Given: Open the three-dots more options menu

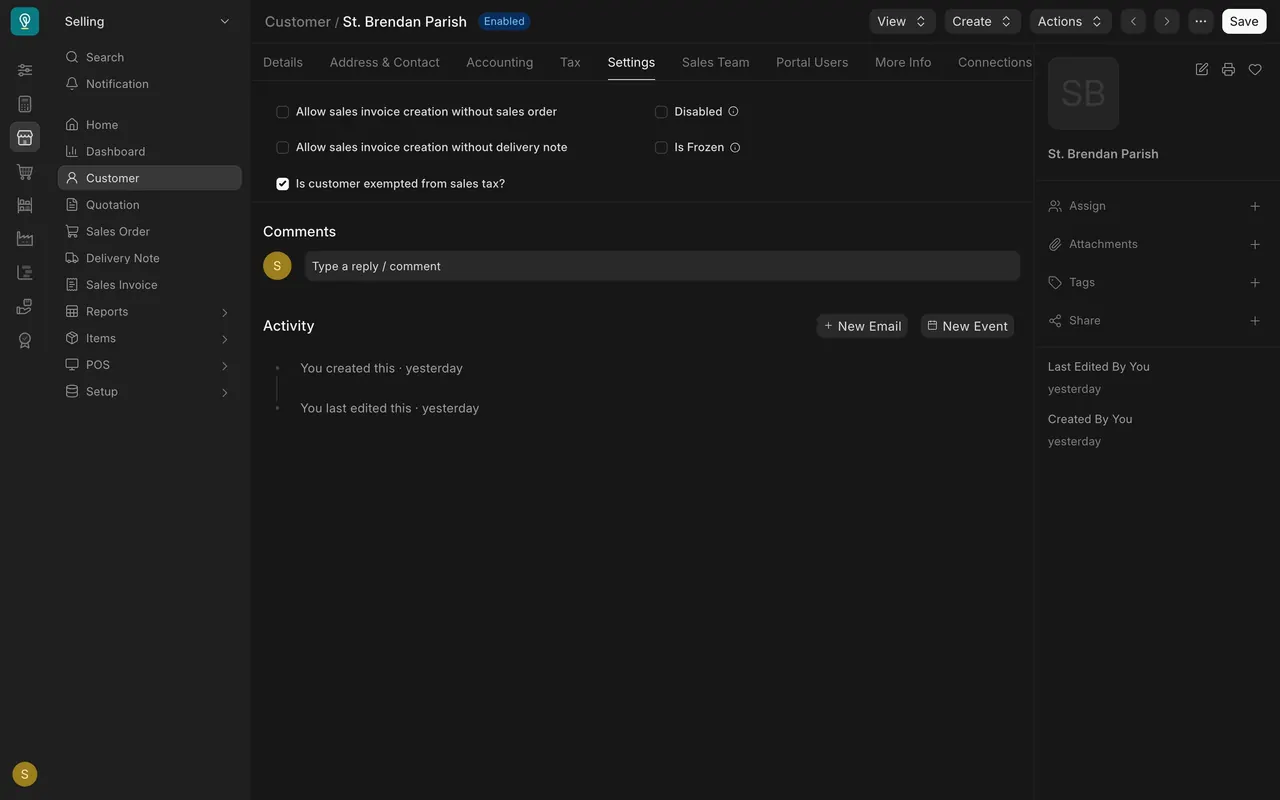Looking at the screenshot, I should coord(1201,21).
